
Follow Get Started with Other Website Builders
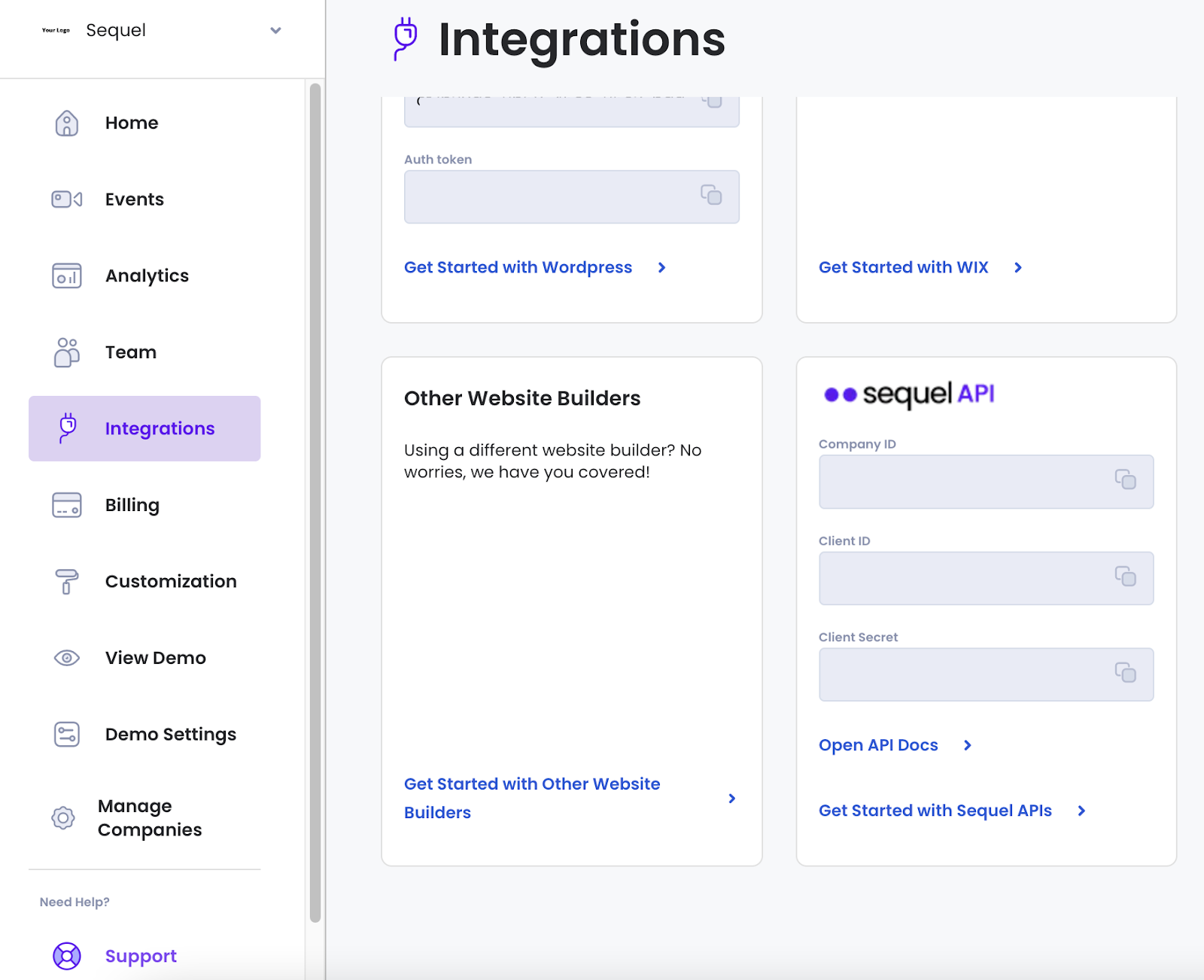pos(532,798)
